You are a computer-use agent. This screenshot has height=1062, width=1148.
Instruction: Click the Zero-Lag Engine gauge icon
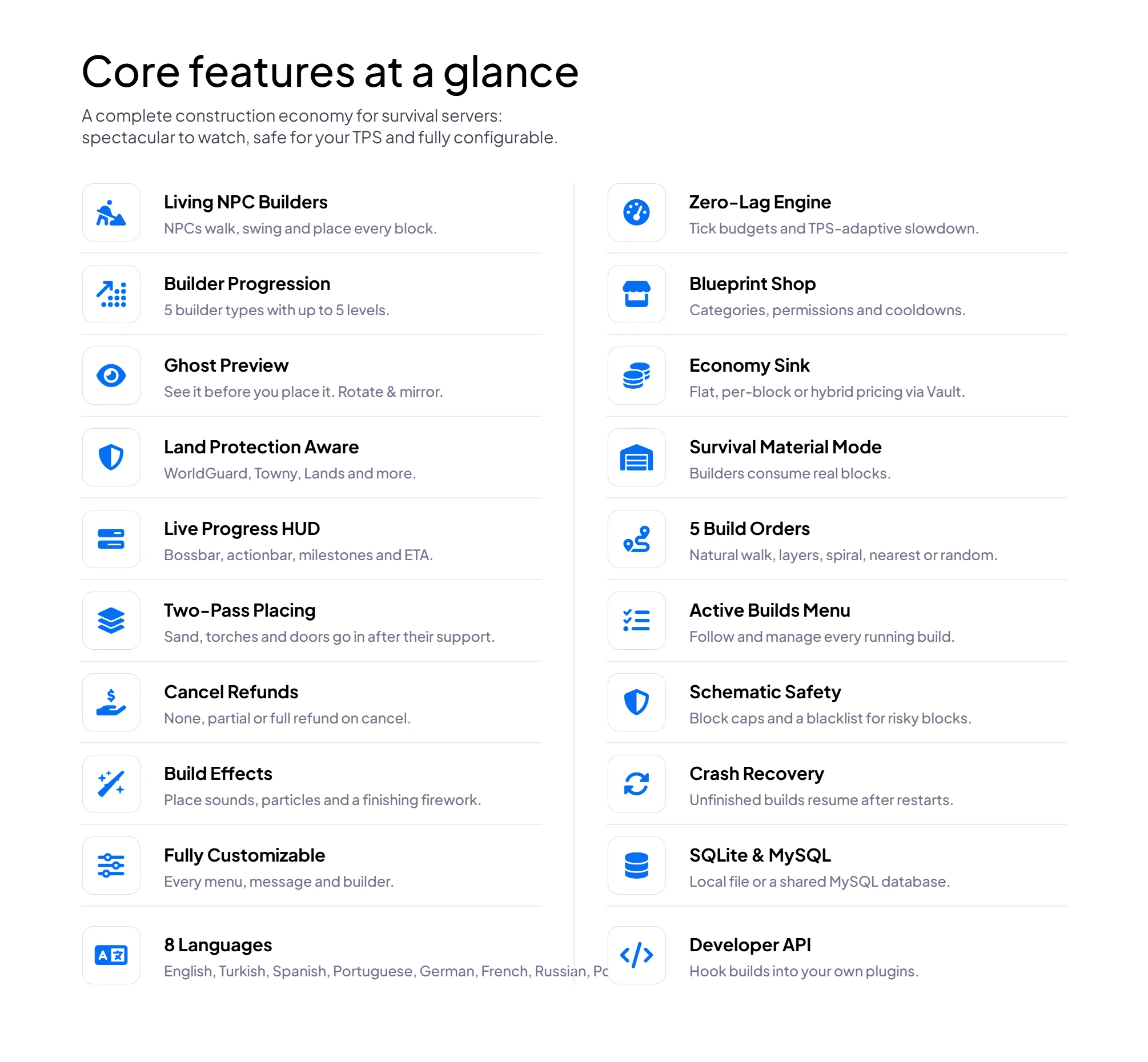636,212
